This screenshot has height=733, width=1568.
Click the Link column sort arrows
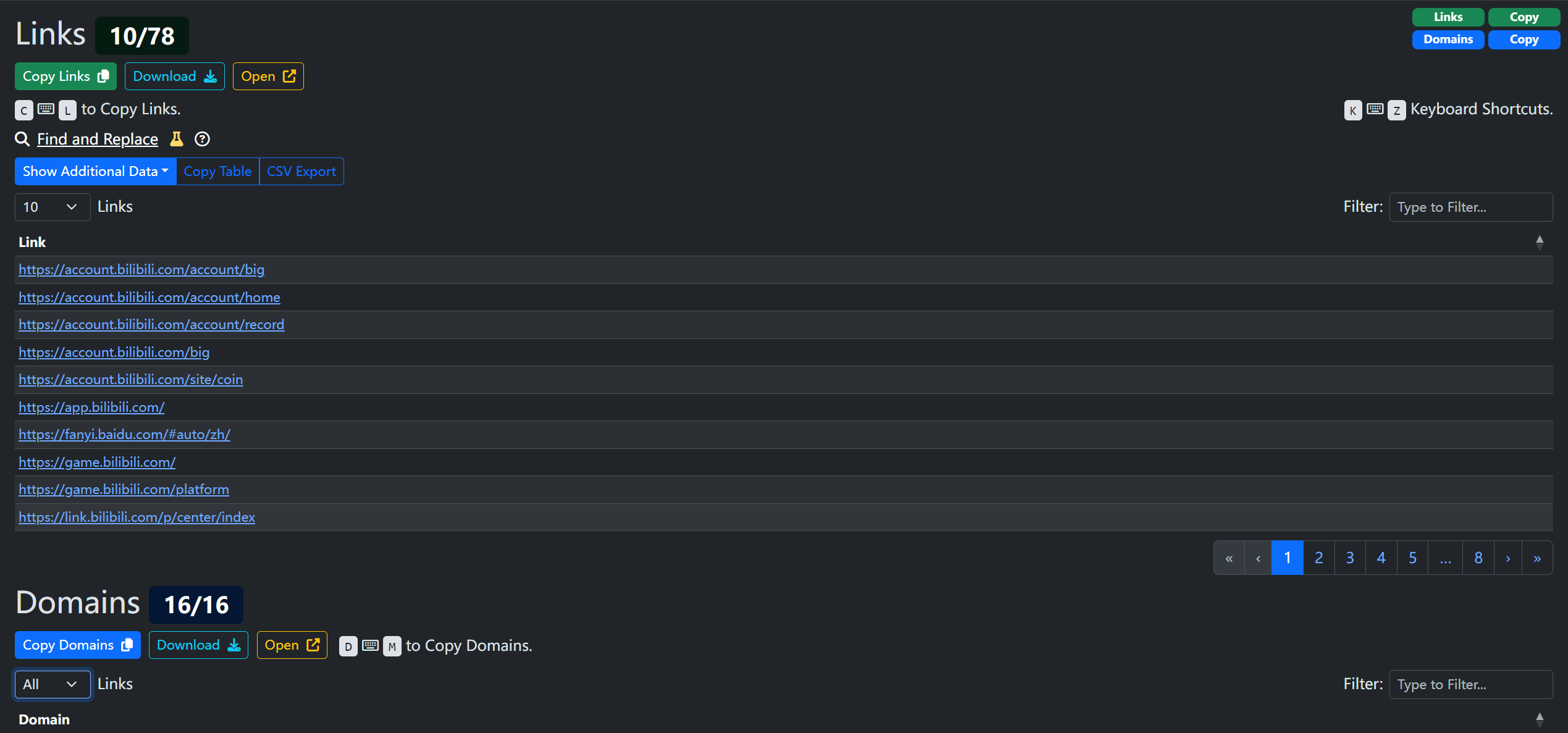(1539, 242)
